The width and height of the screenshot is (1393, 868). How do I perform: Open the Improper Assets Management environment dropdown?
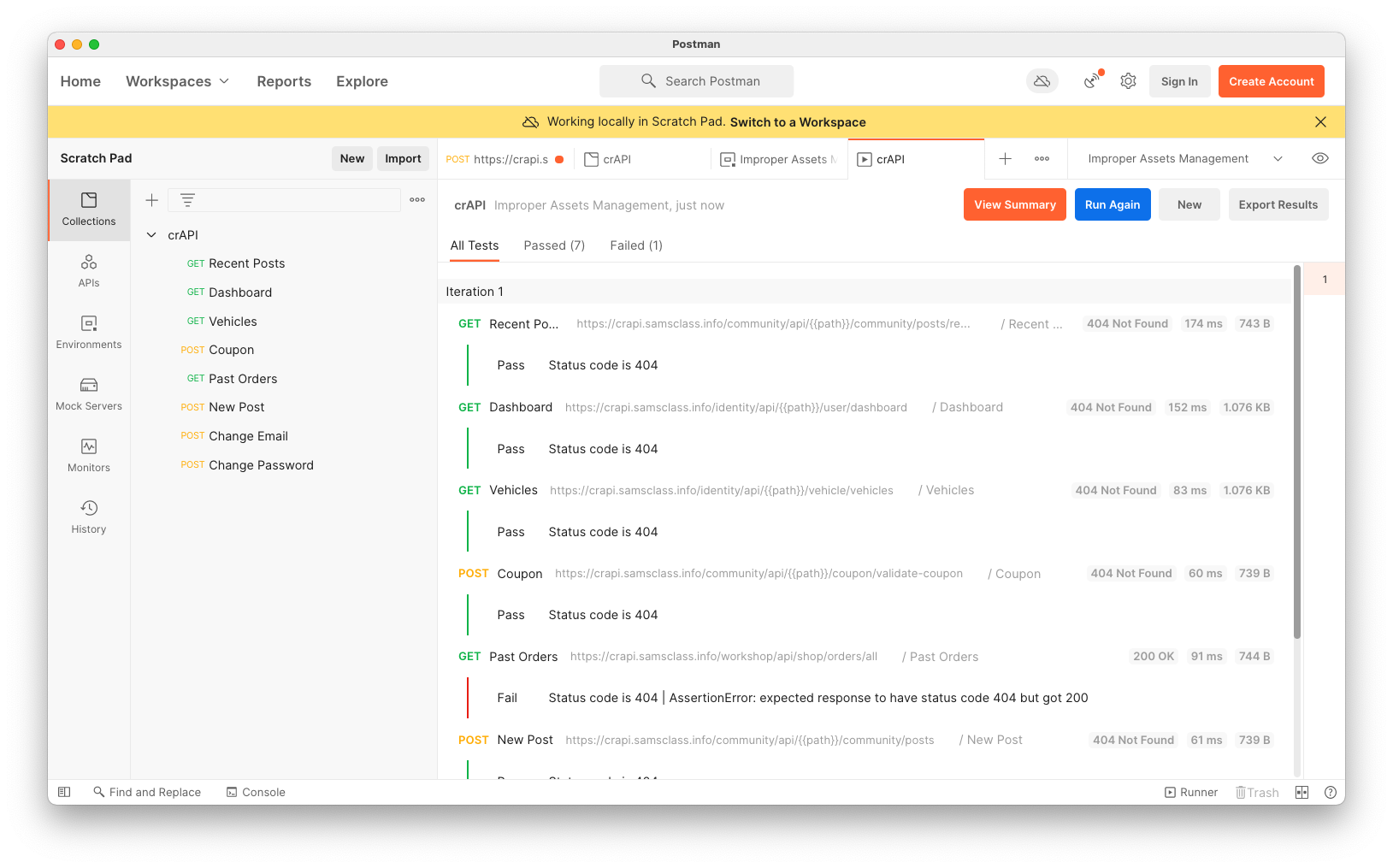click(1185, 159)
